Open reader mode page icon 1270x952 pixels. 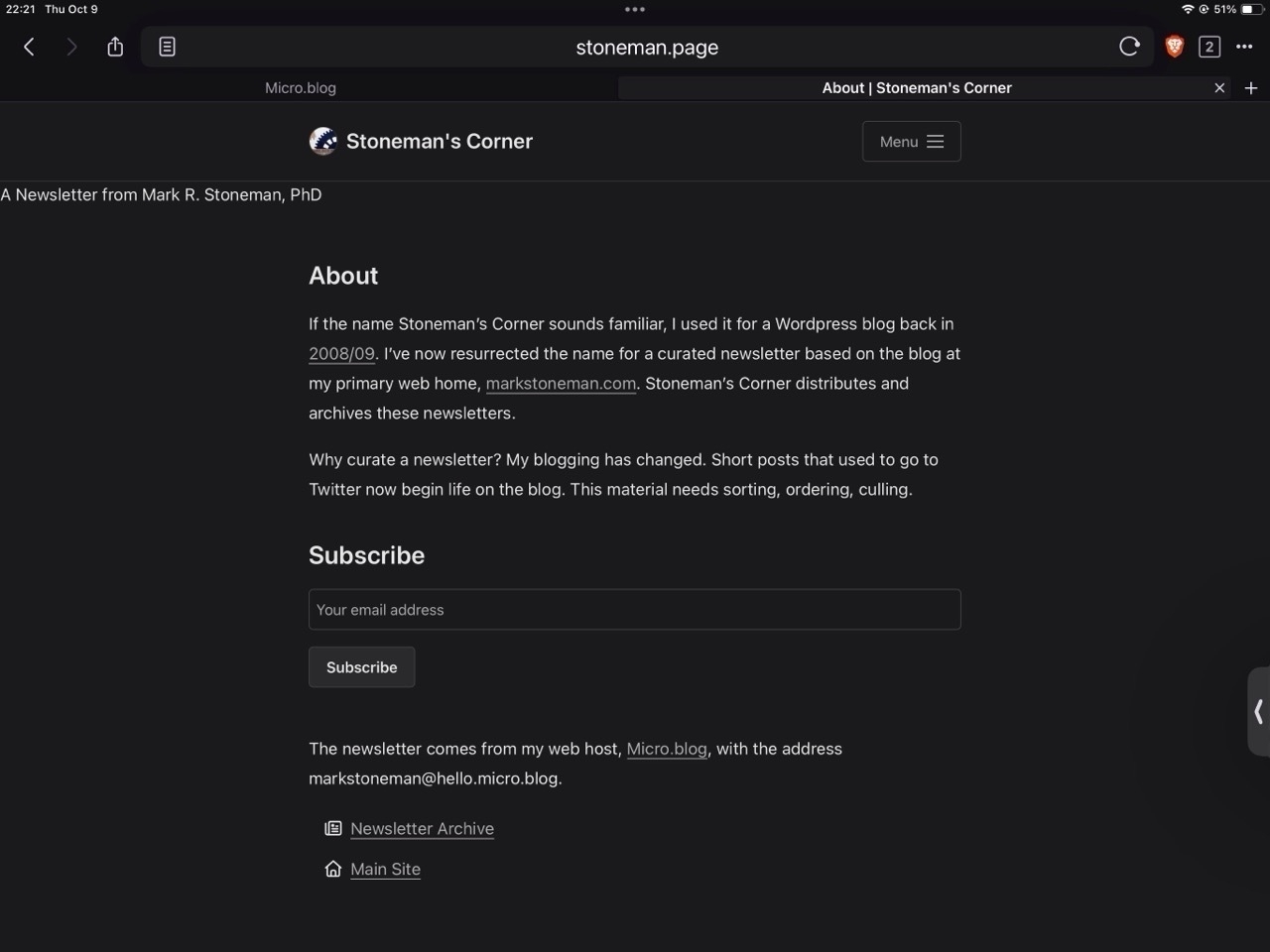click(x=167, y=47)
